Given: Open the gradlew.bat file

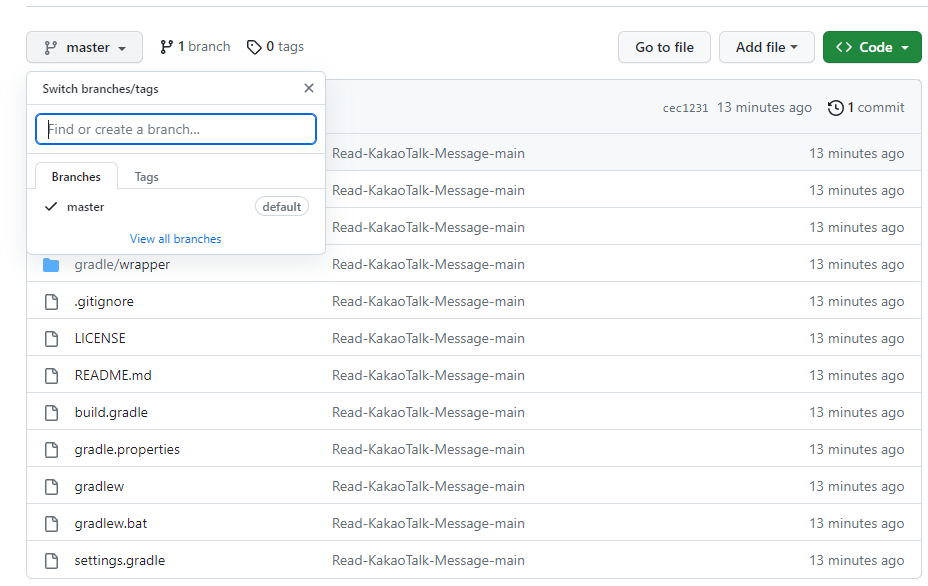Looking at the screenshot, I should point(111,523).
